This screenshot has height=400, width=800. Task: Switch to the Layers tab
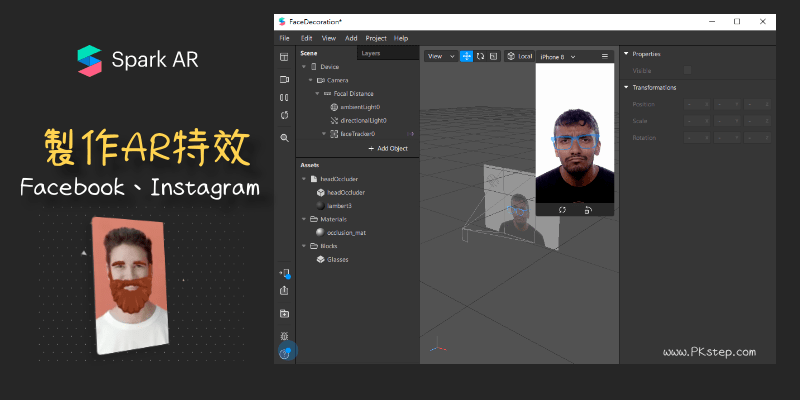click(x=388, y=53)
